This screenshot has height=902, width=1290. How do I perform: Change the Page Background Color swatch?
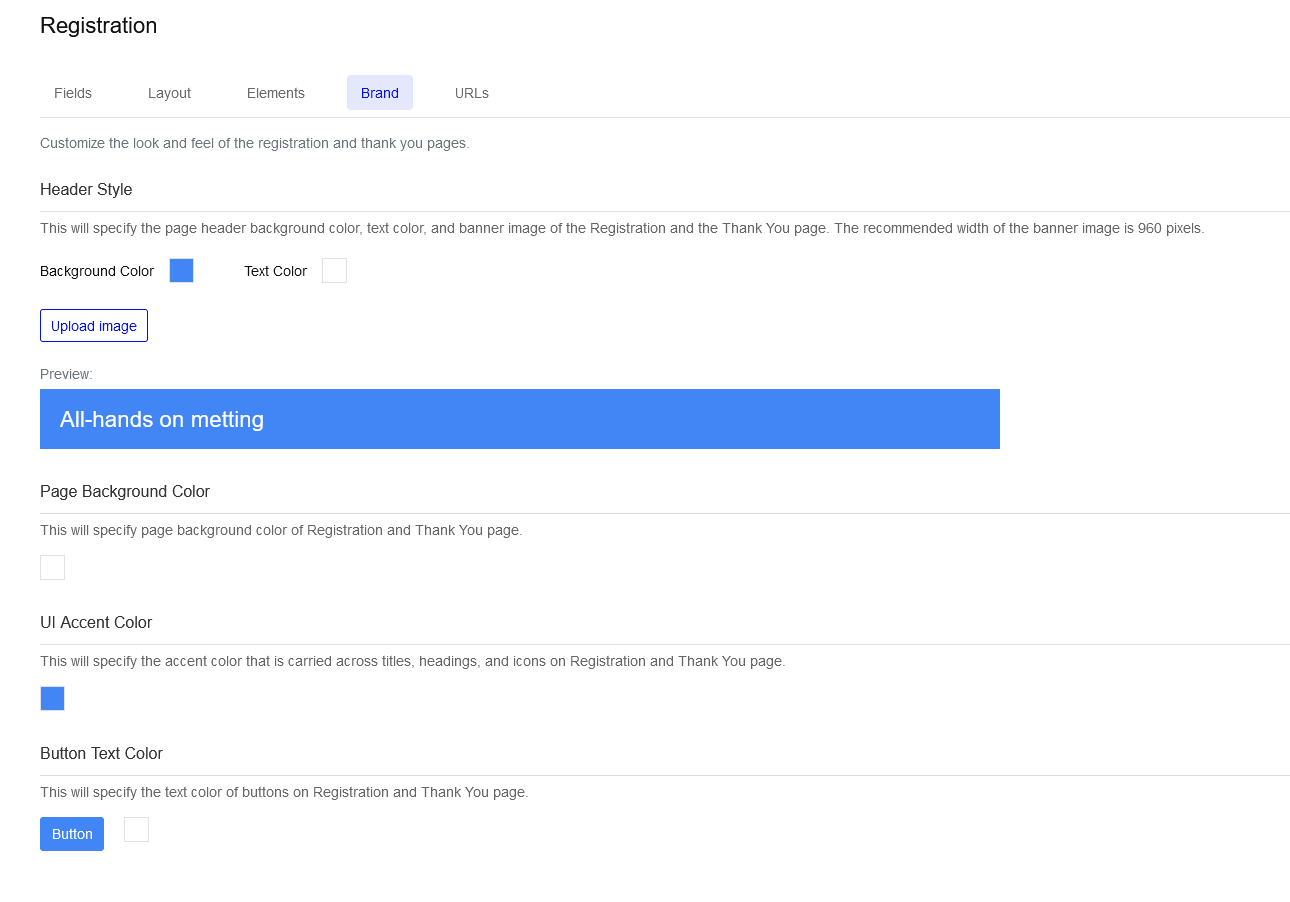tap(52, 567)
